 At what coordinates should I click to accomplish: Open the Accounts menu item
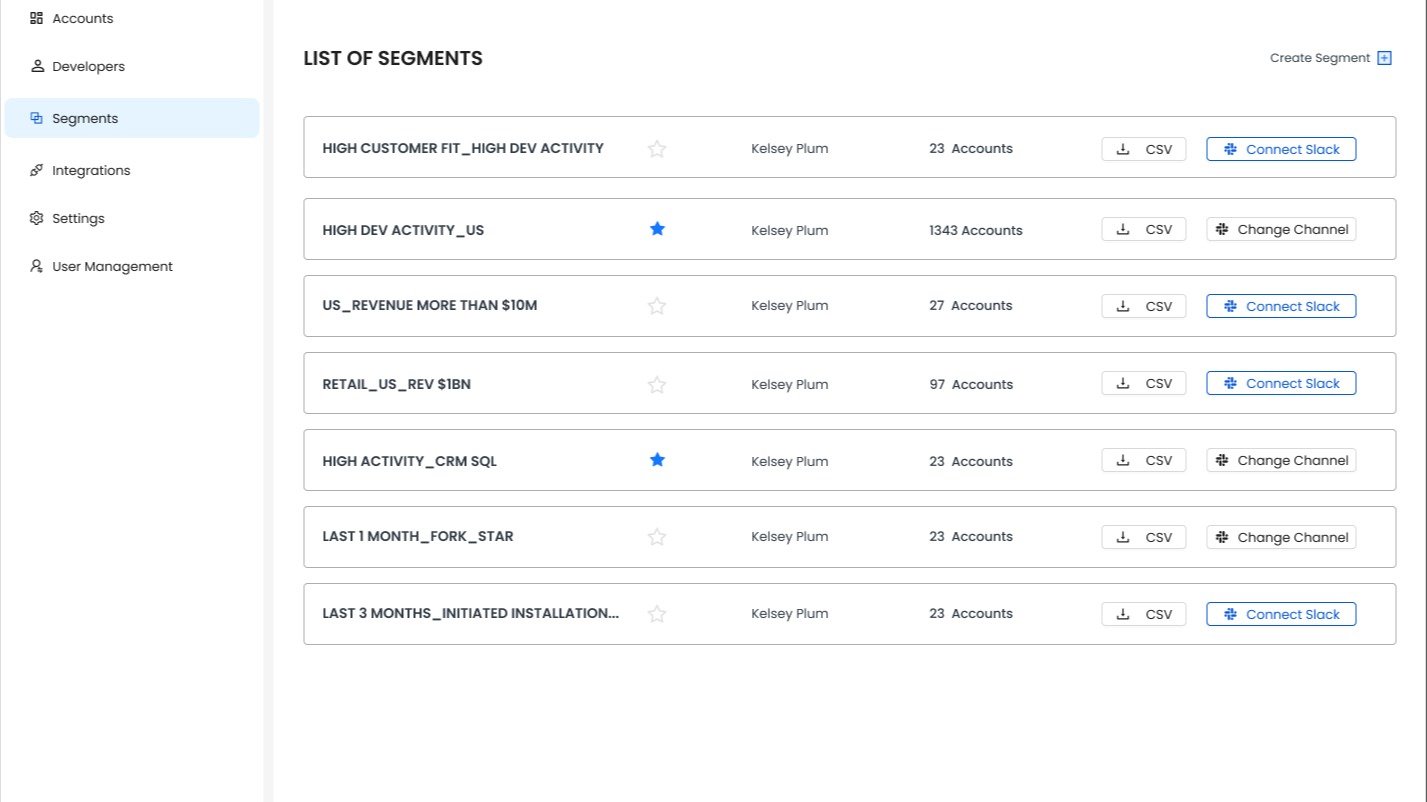82,18
